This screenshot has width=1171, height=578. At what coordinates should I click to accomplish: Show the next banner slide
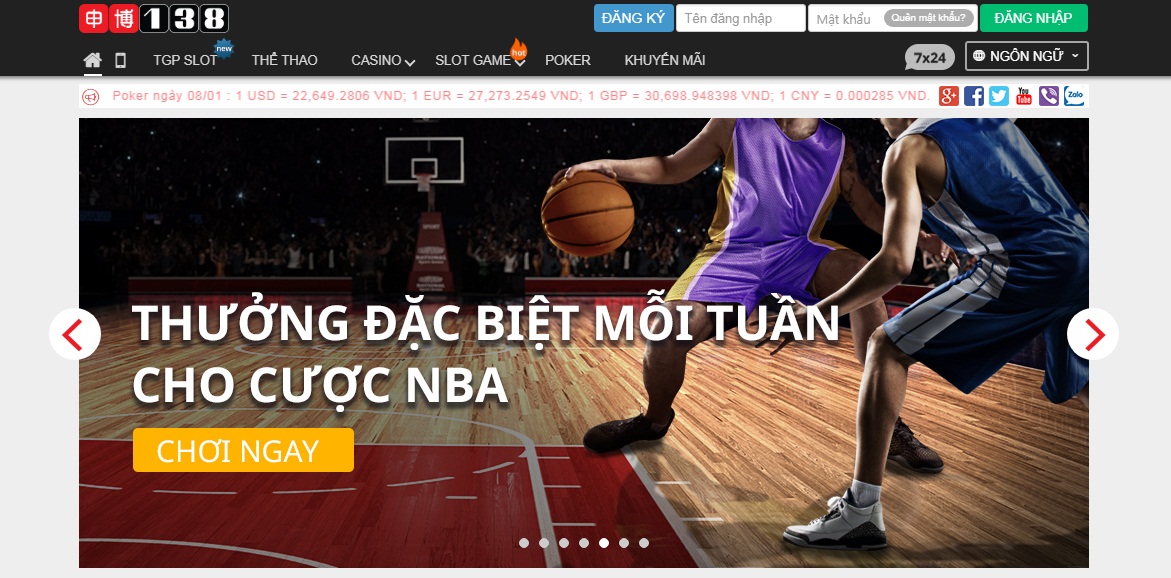pyautogui.click(x=1093, y=335)
